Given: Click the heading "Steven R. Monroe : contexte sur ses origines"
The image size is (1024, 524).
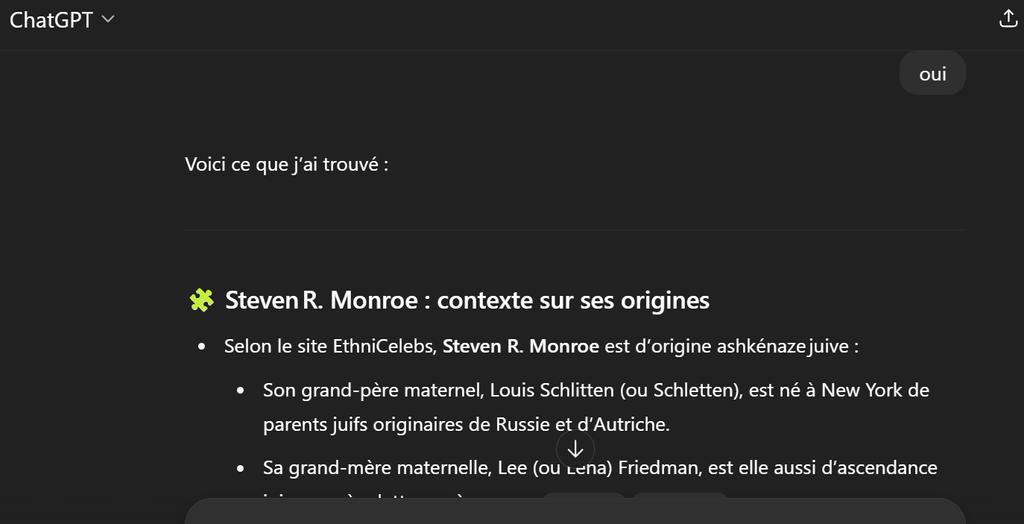Looking at the screenshot, I should (x=467, y=300).
